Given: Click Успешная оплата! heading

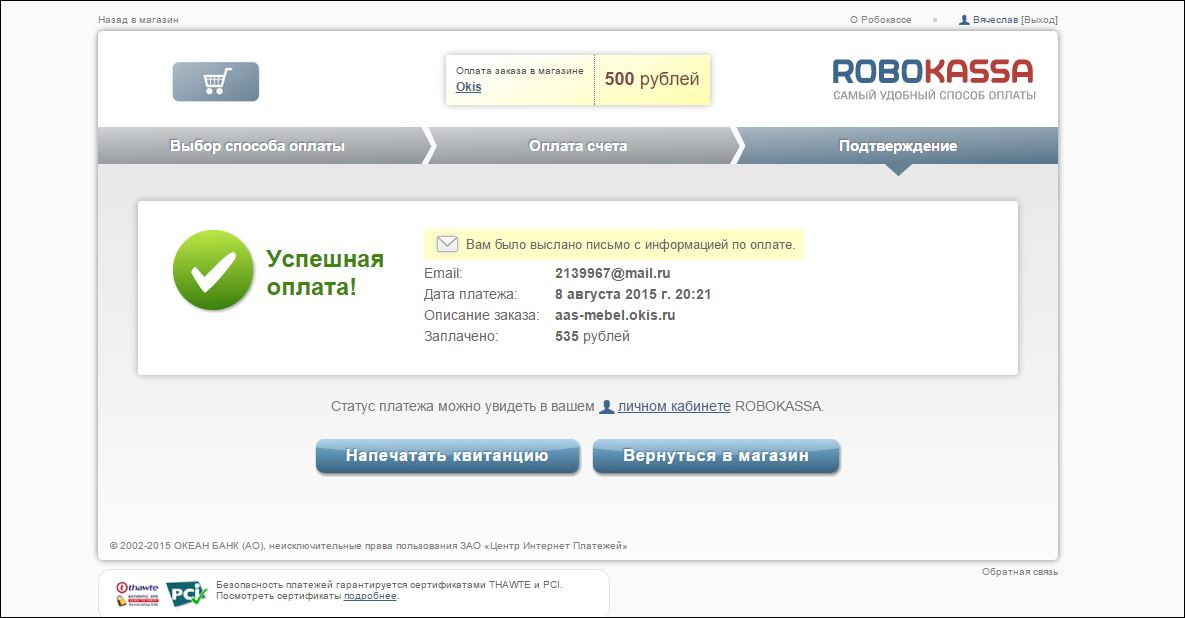Looking at the screenshot, I should [325, 273].
